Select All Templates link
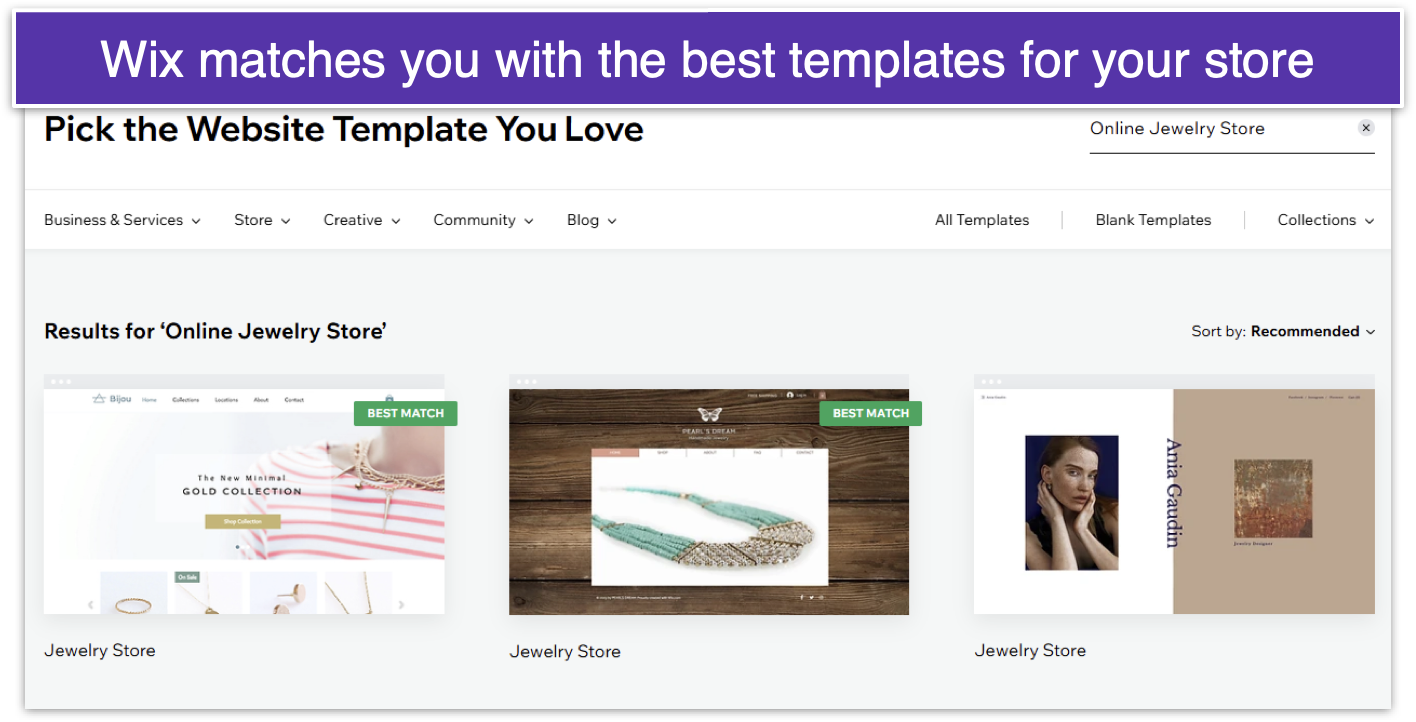This screenshot has width=1416, height=722. pos(982,220)
